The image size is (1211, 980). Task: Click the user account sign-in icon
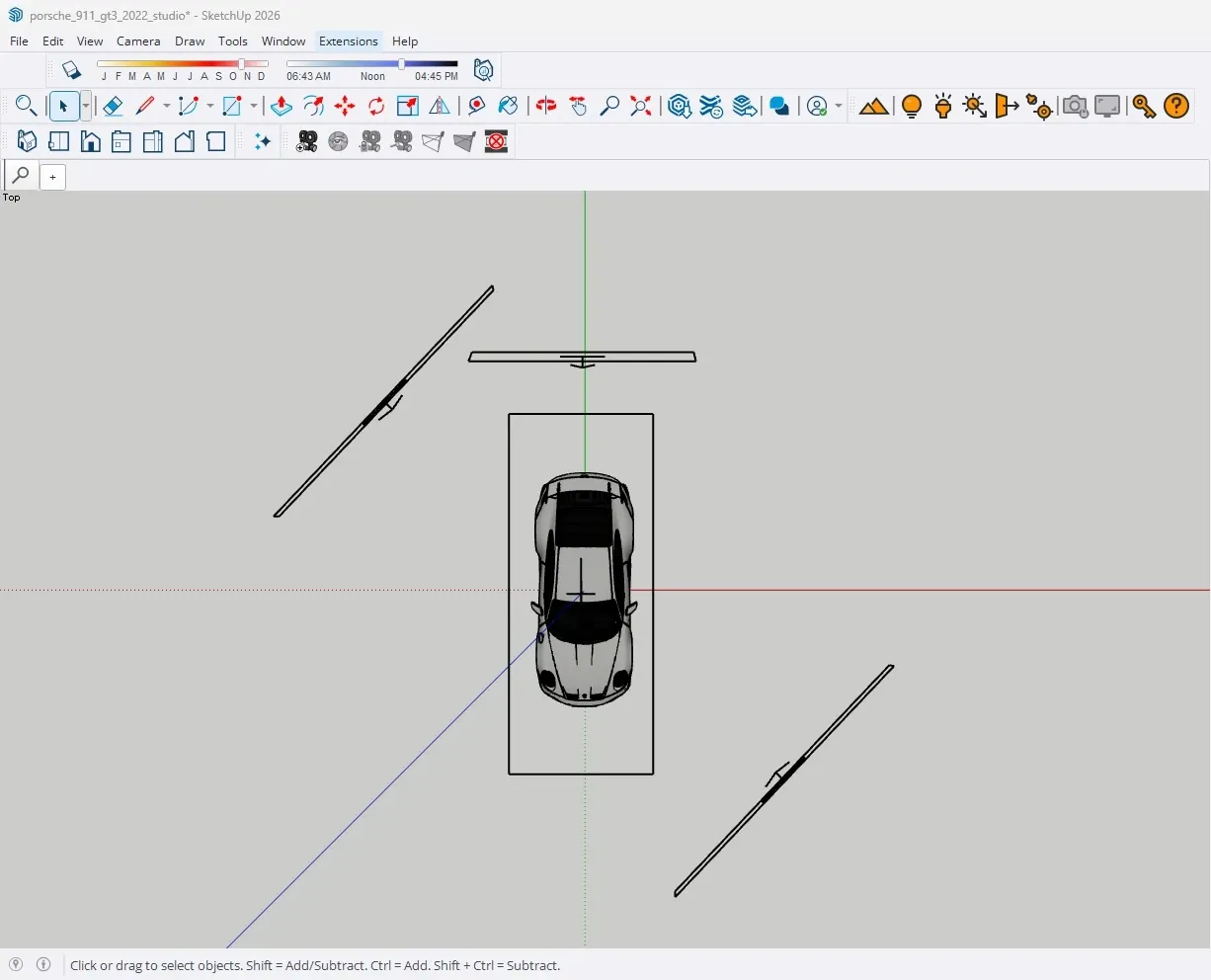pyautogui.click(x=817, y=106)
